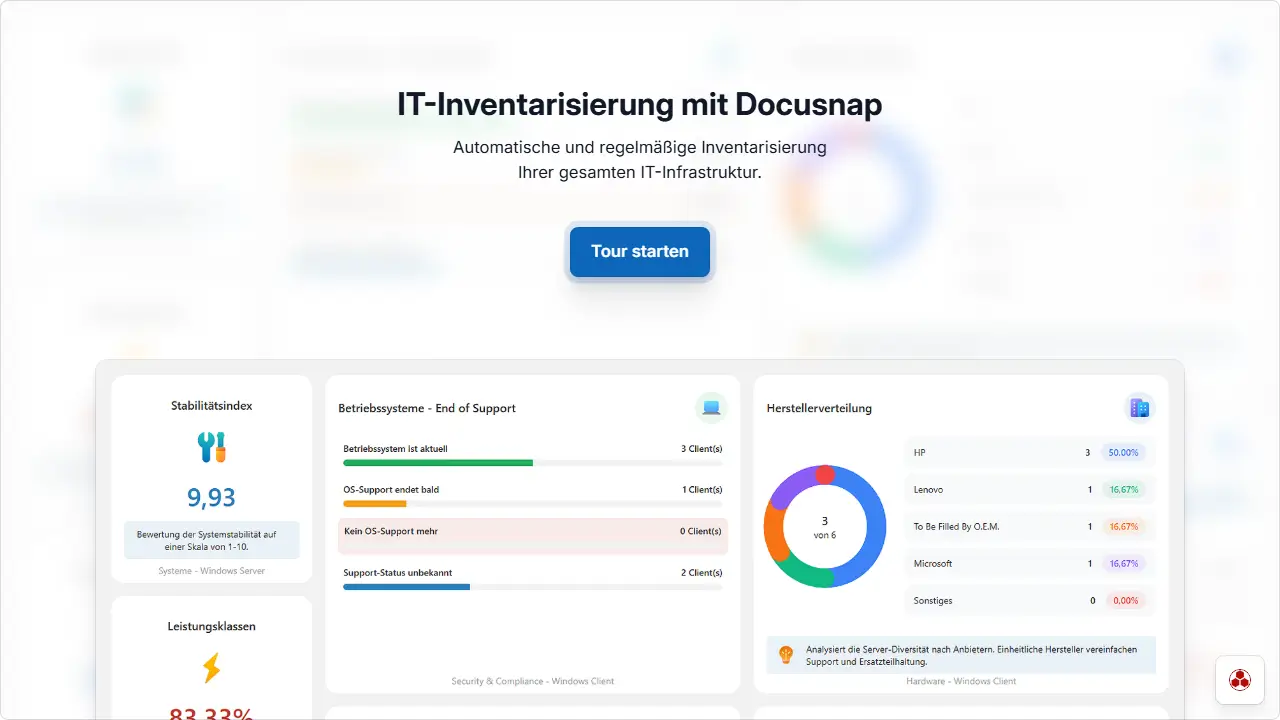This screenshot has height=720, width=1280.
Task: Click the "Systeme - Windows Server" footer text
Action: click(212, 571)
